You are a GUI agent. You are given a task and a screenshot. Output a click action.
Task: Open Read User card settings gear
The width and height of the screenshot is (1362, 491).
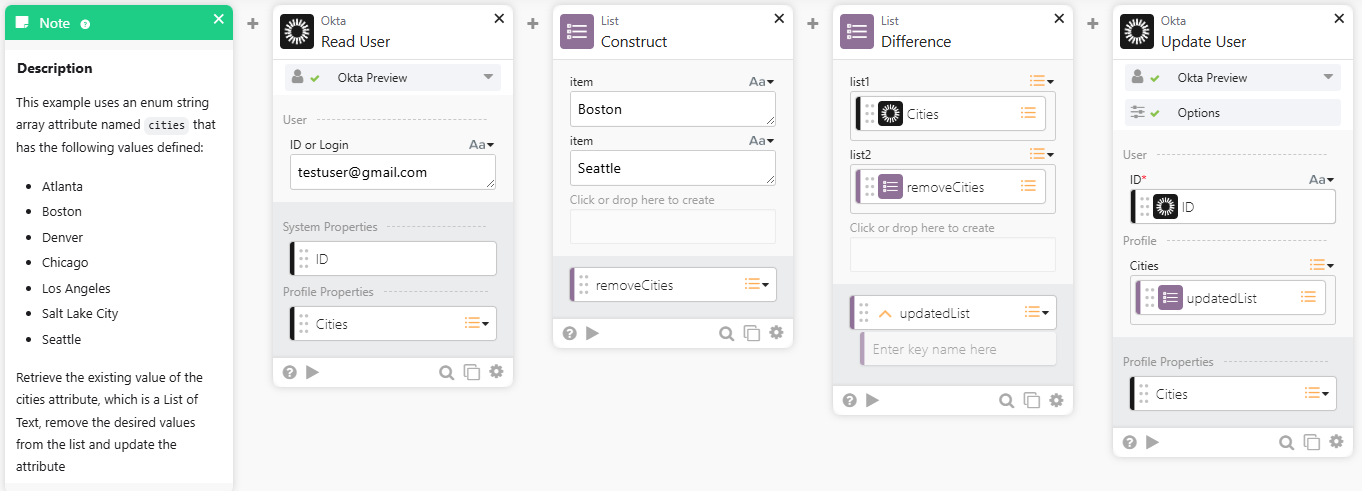[x=496, y=372]
